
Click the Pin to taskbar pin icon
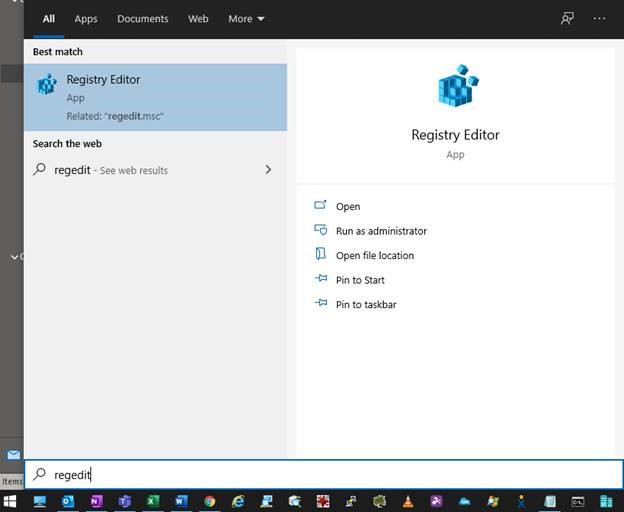(321, 303)
